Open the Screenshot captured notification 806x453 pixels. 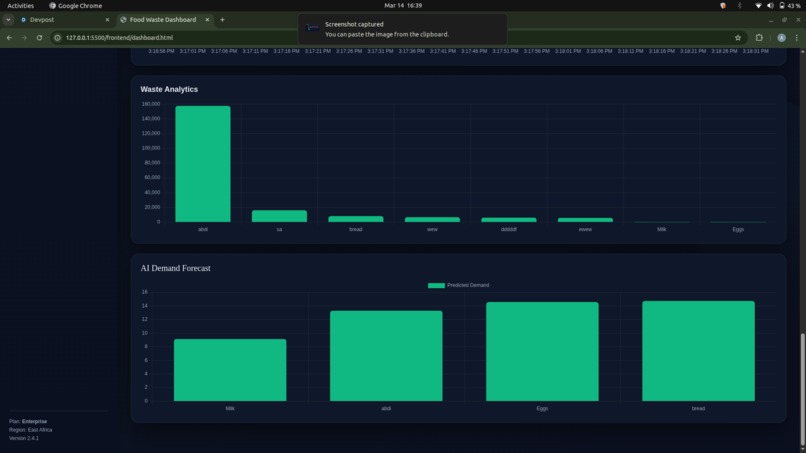[x=402, y=29]
